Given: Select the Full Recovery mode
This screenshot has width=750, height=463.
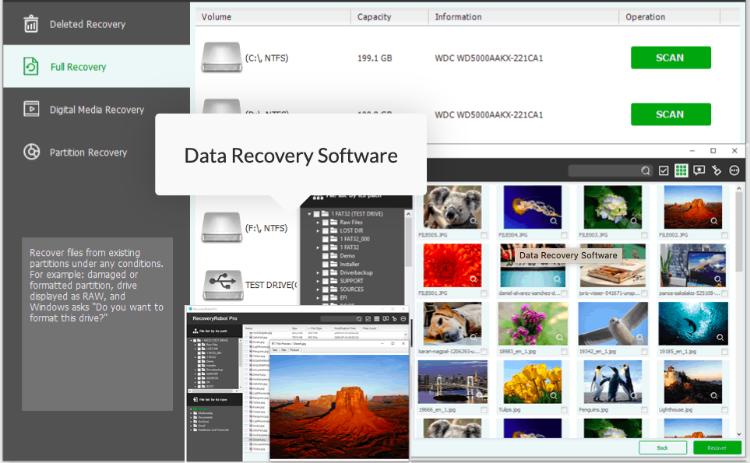Looking at the screenshot, I should [96, 66].
